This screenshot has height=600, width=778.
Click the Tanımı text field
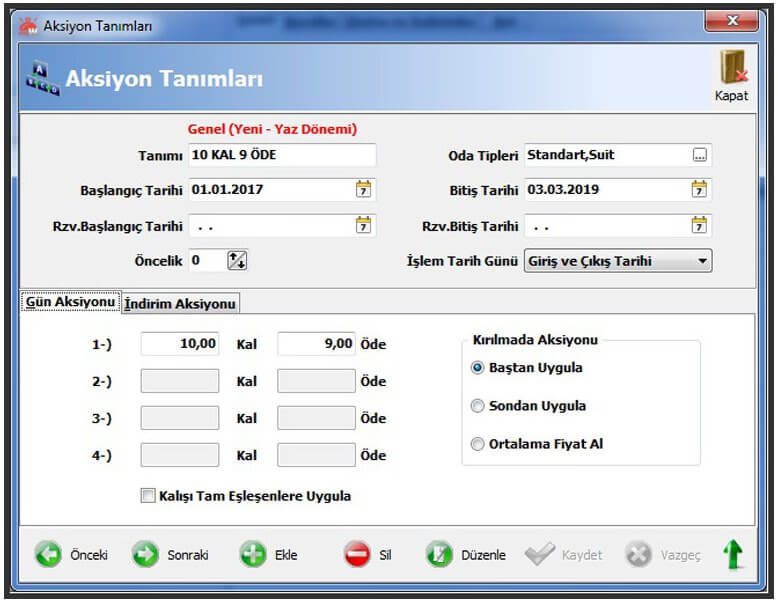[282, 155]
